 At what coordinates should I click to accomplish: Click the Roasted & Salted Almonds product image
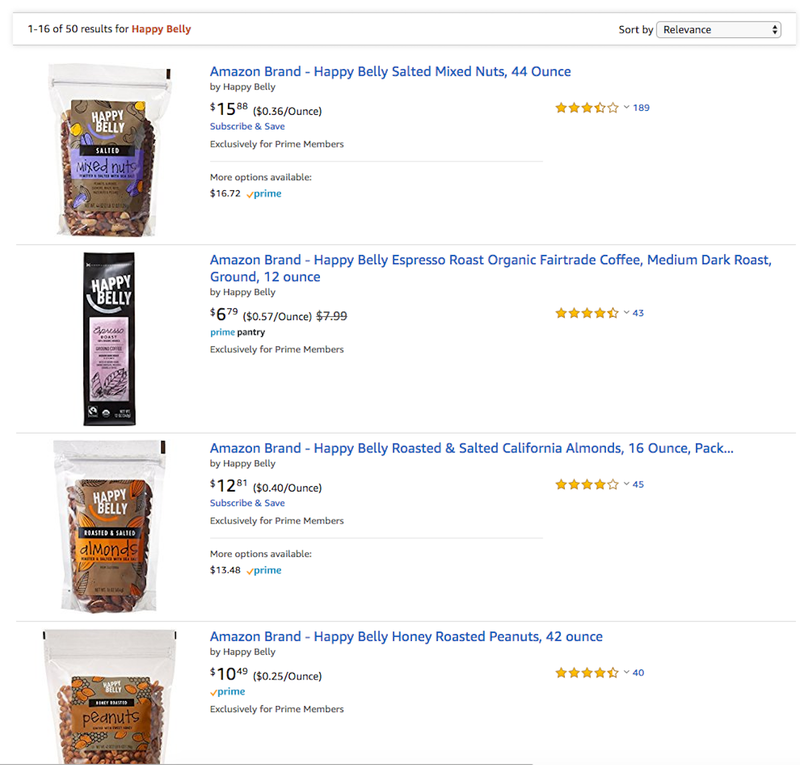[x=109, y=526]
